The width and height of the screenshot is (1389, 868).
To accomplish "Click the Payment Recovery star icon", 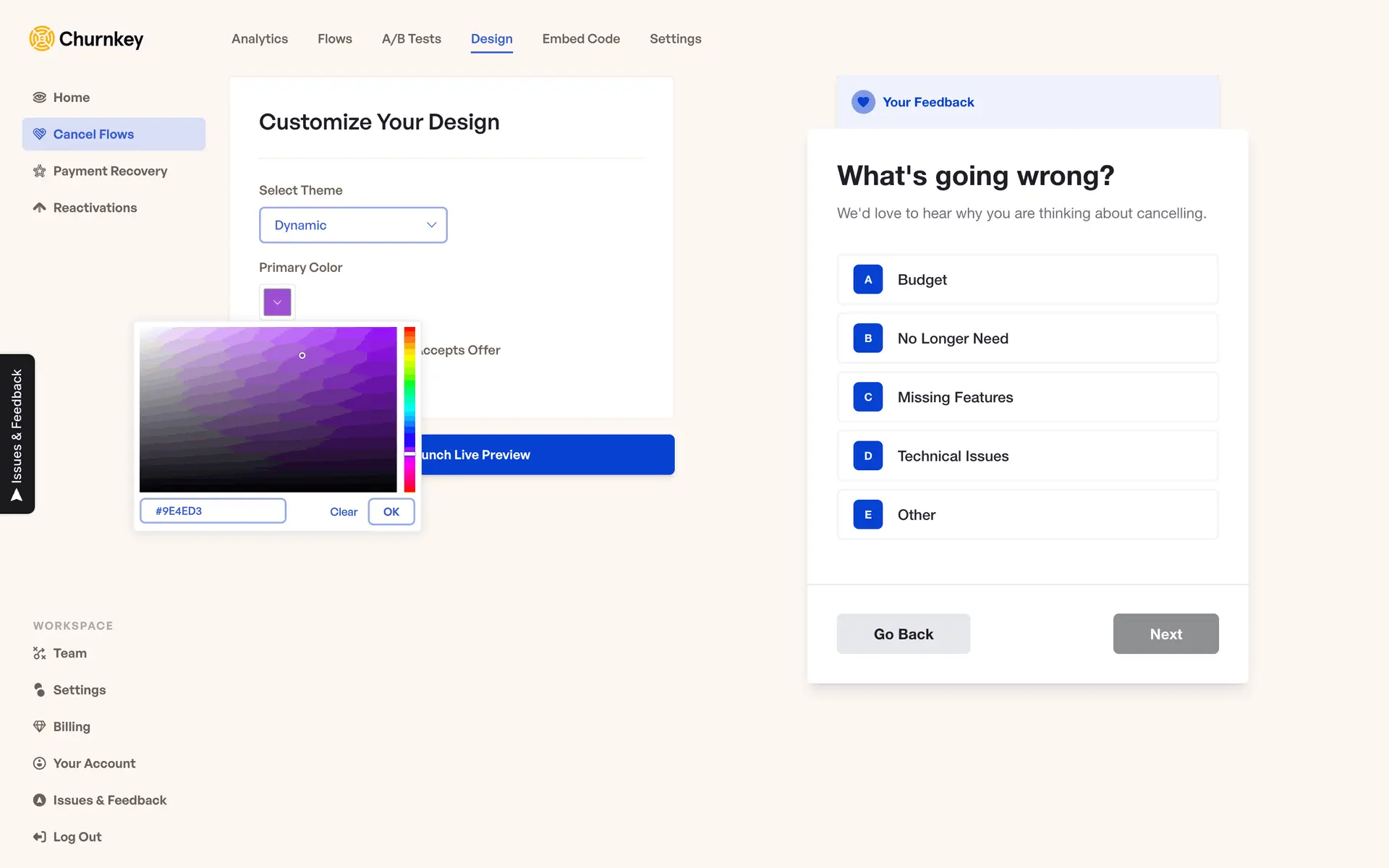I will (x=40, y=171).
